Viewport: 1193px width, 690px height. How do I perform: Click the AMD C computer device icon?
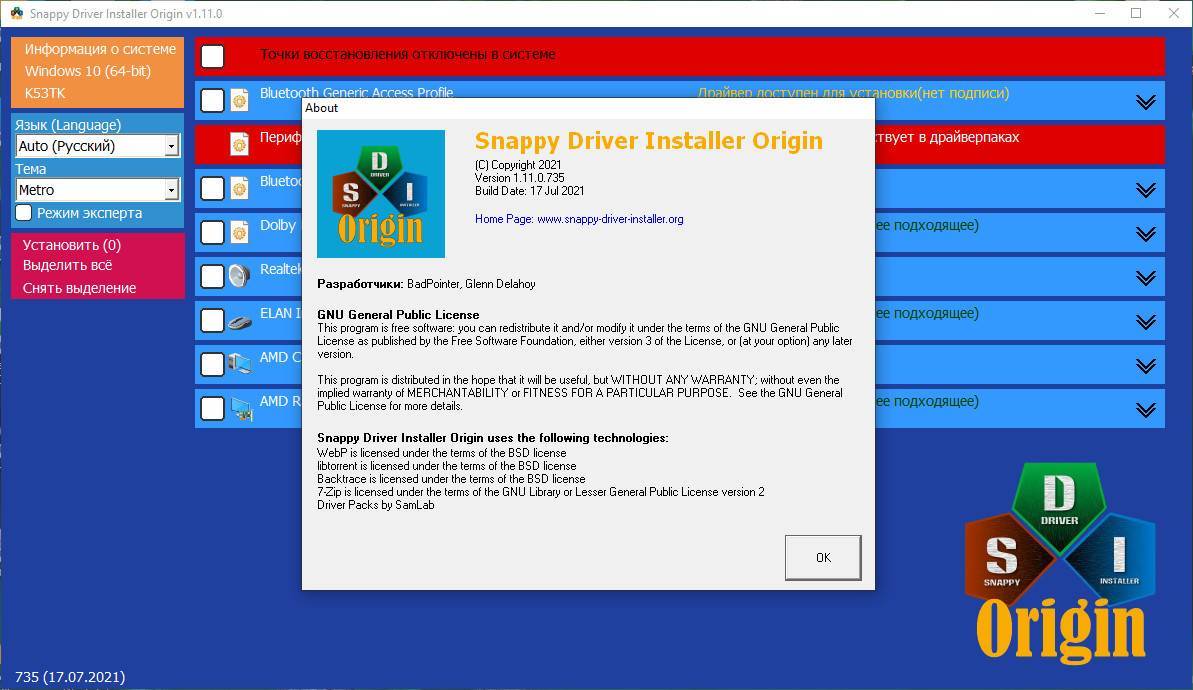click(239, 364)
